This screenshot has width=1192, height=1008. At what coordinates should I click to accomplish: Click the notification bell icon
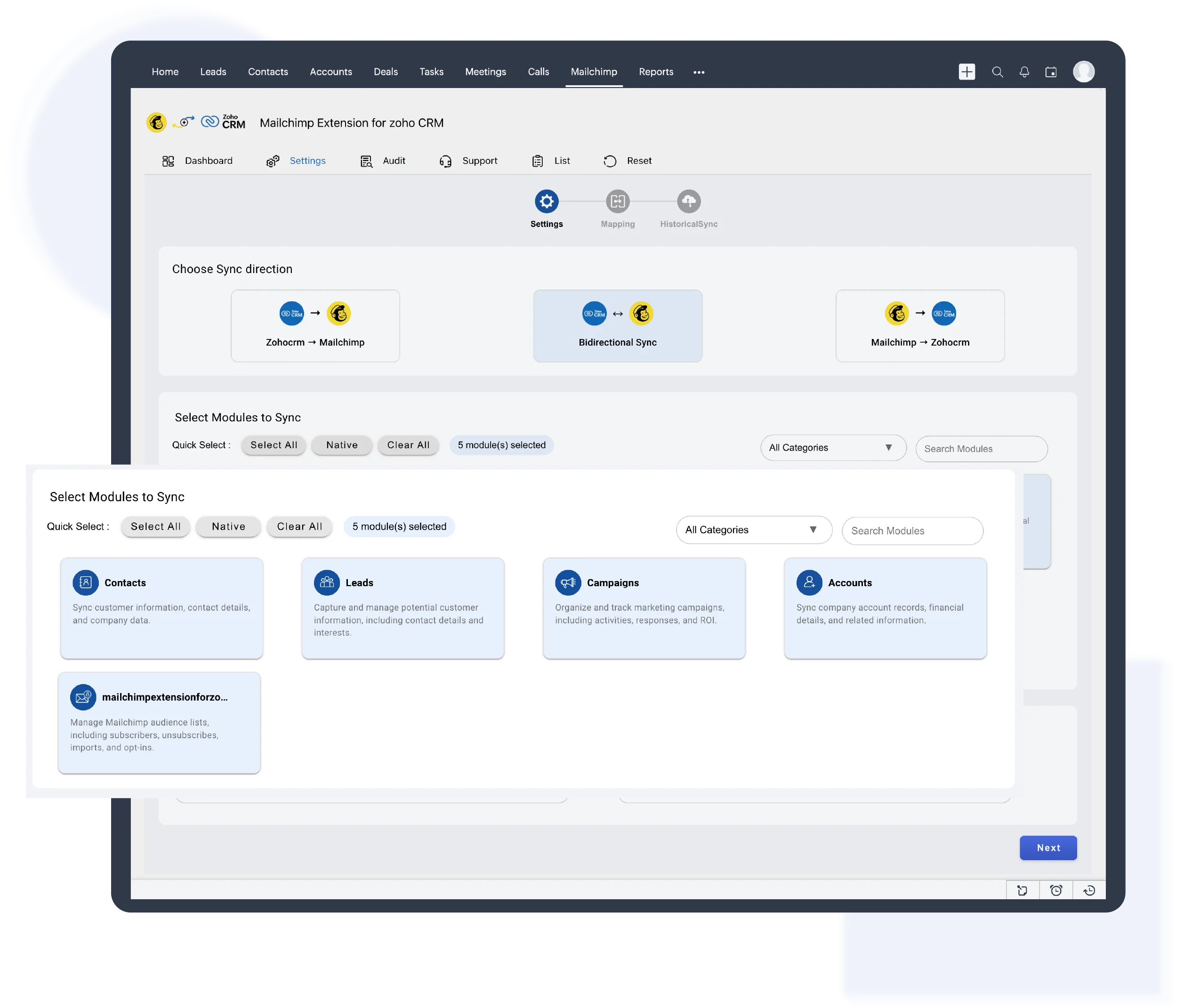pos(1024,72)
